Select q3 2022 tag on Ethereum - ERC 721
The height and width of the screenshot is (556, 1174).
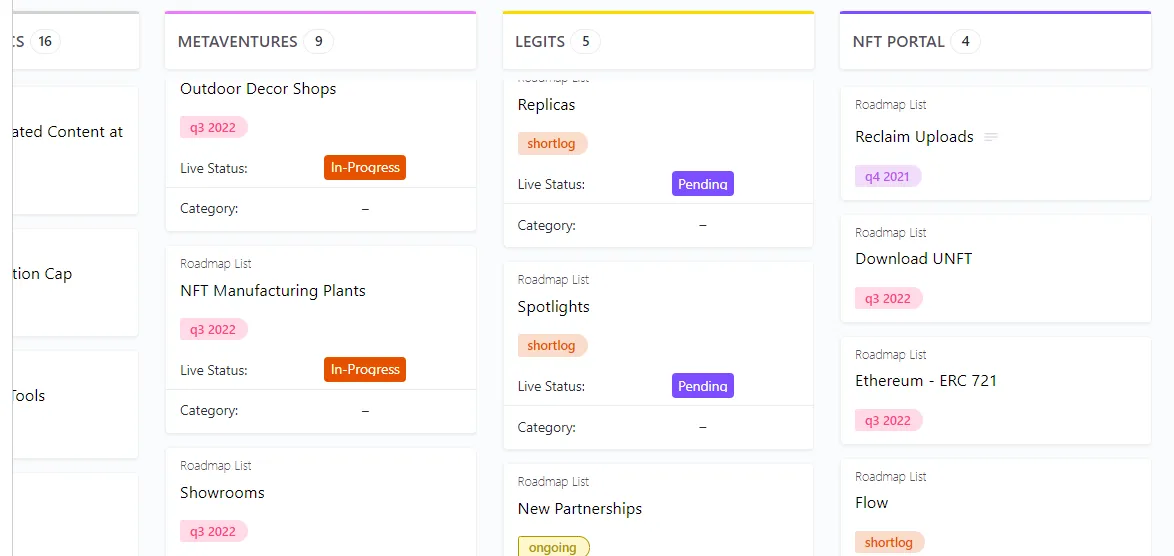point(889,421)
